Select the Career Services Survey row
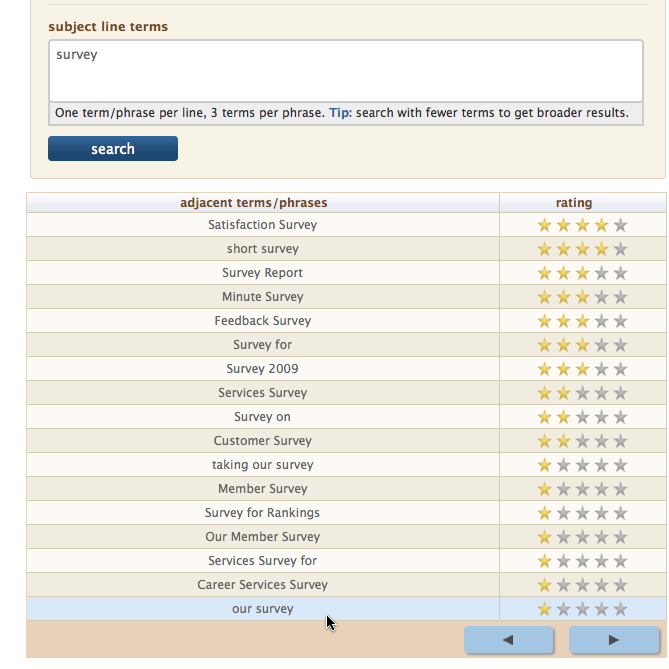Screen dimensions: 669x669 [263, 585]
